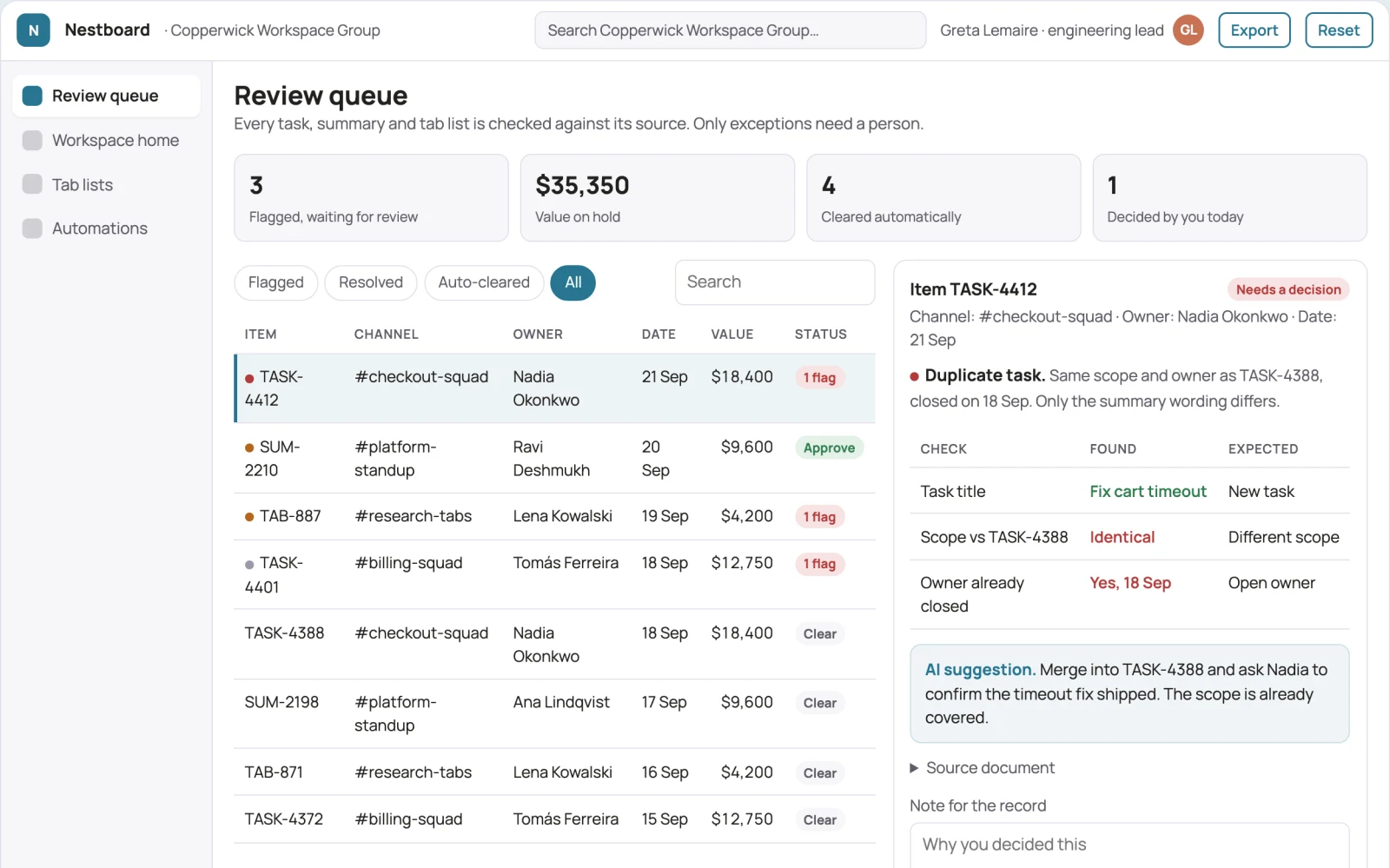This screenshot has width=1390, height=868.
Task: Click the Fix cart timeout found value
Action: coord(1148,492)
